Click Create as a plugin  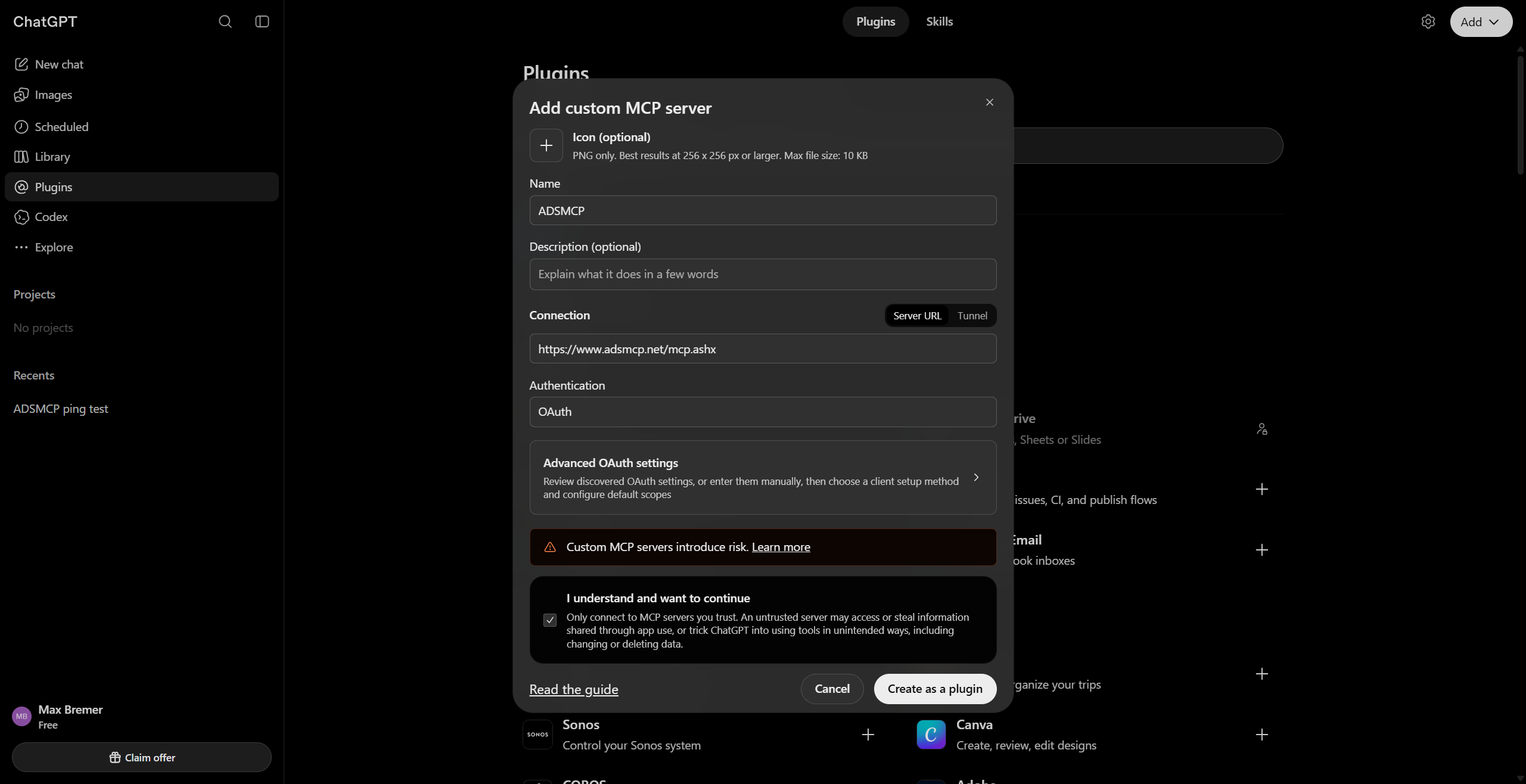click(x=935, y=689)
